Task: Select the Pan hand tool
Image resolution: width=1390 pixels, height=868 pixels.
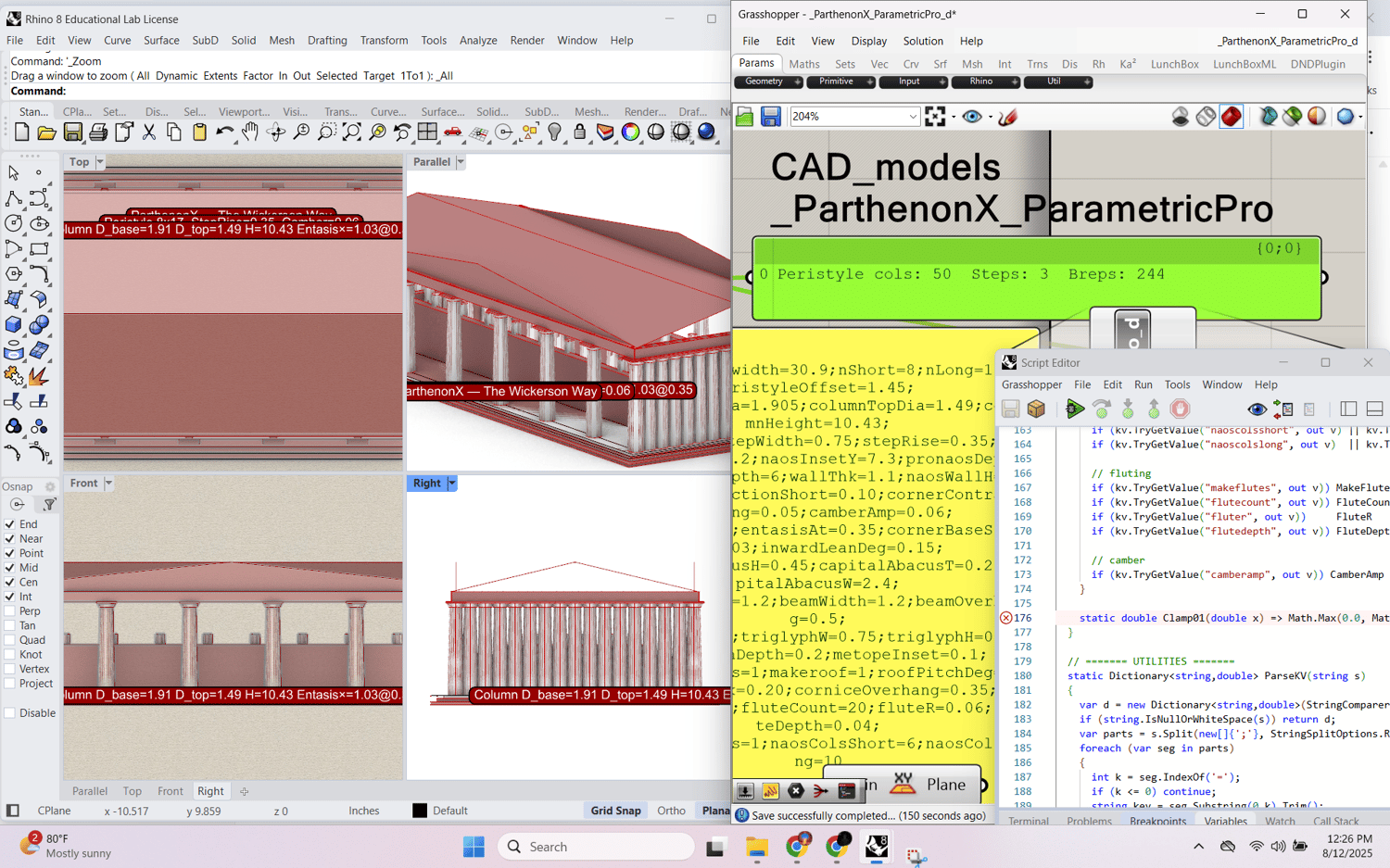Action: (250, 132)
